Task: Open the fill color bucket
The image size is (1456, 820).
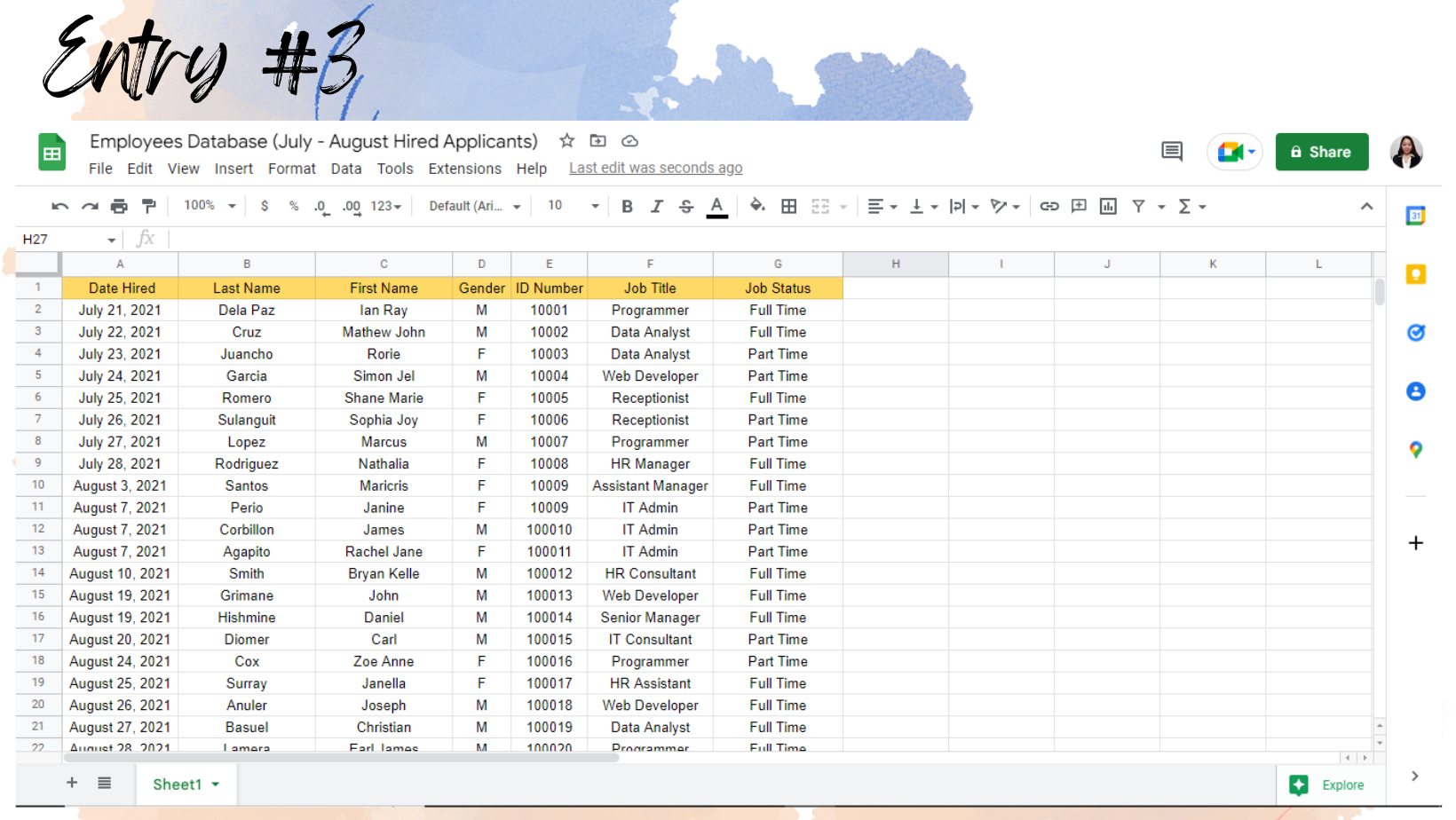Action: [x=757, y=206]
